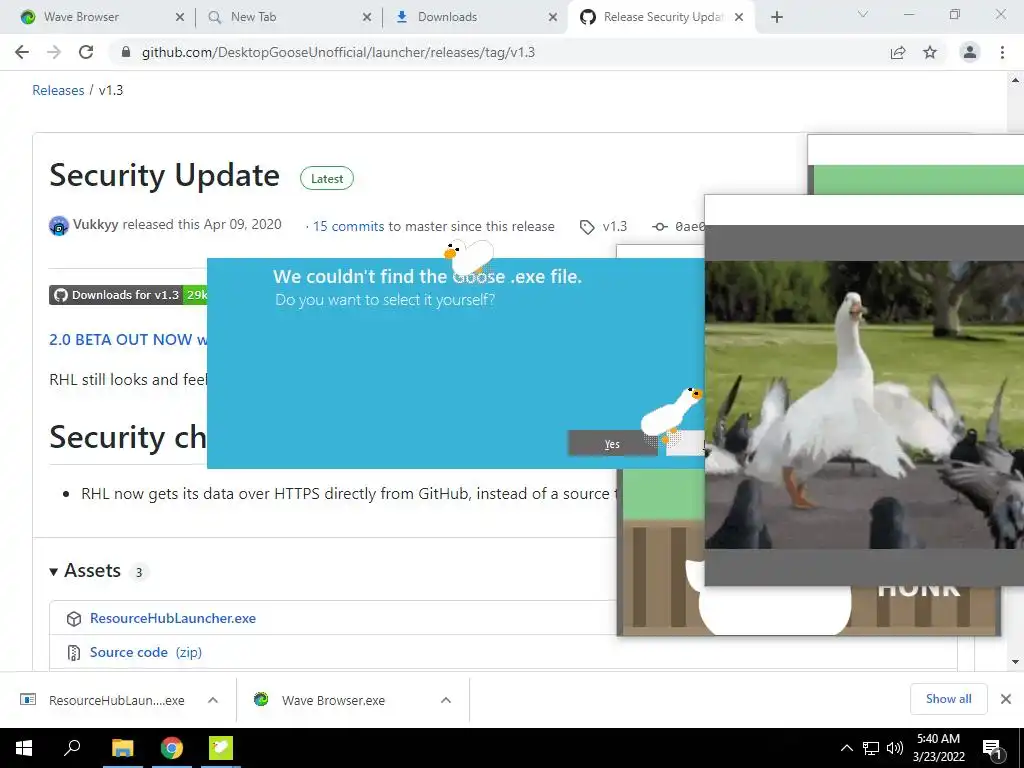
Task: Open the browser three-dot menu
Action: (1002, 52)
